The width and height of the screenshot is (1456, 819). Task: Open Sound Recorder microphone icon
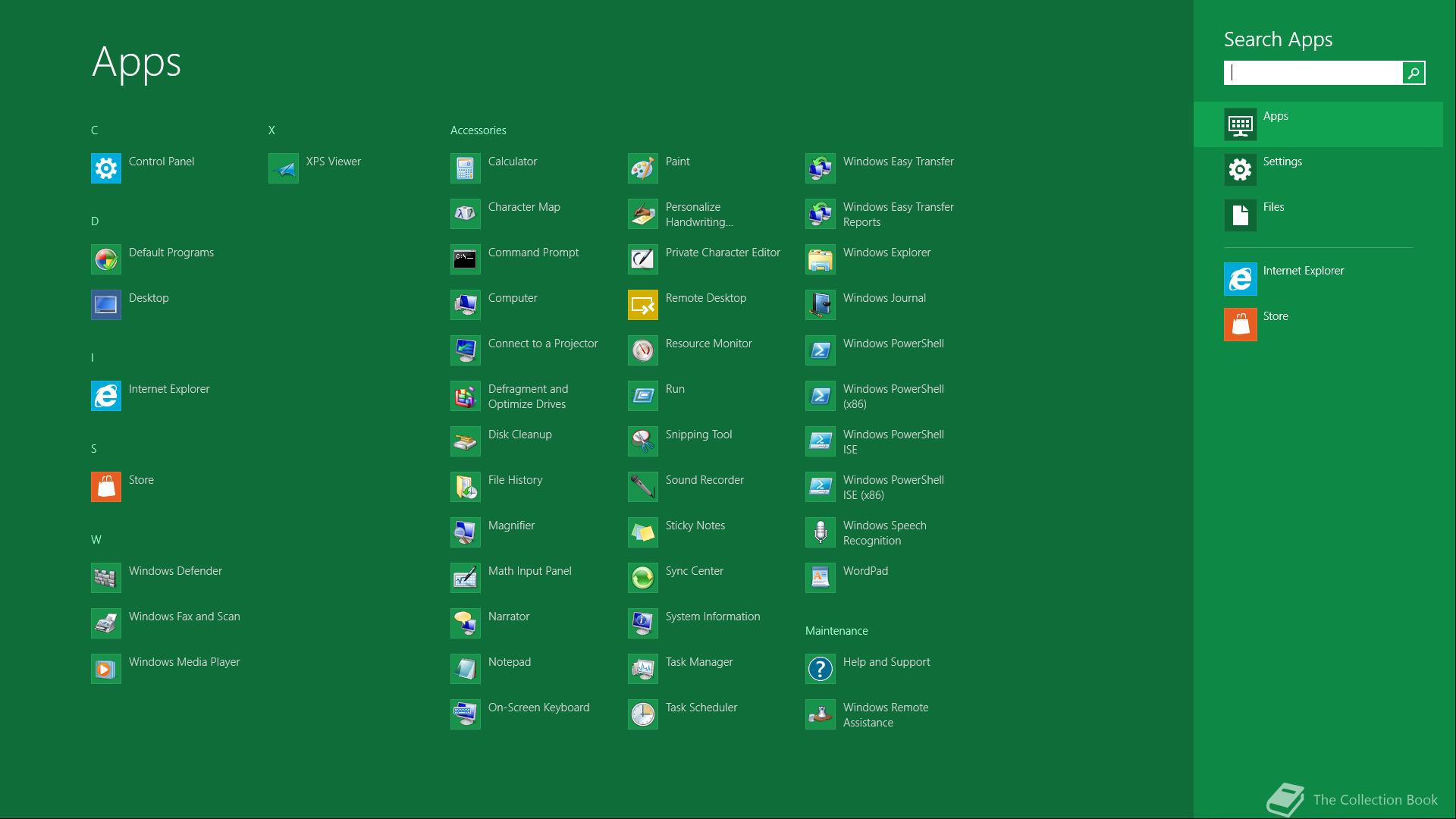[x=643, y=487]
